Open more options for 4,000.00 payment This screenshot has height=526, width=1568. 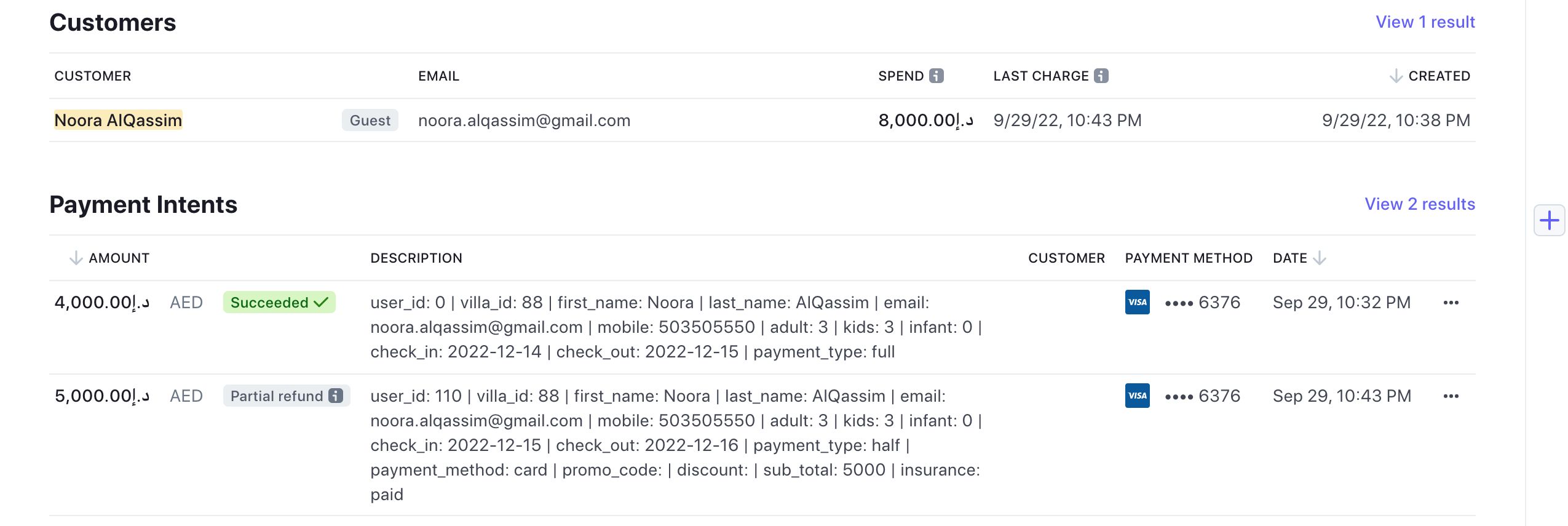1451,303
